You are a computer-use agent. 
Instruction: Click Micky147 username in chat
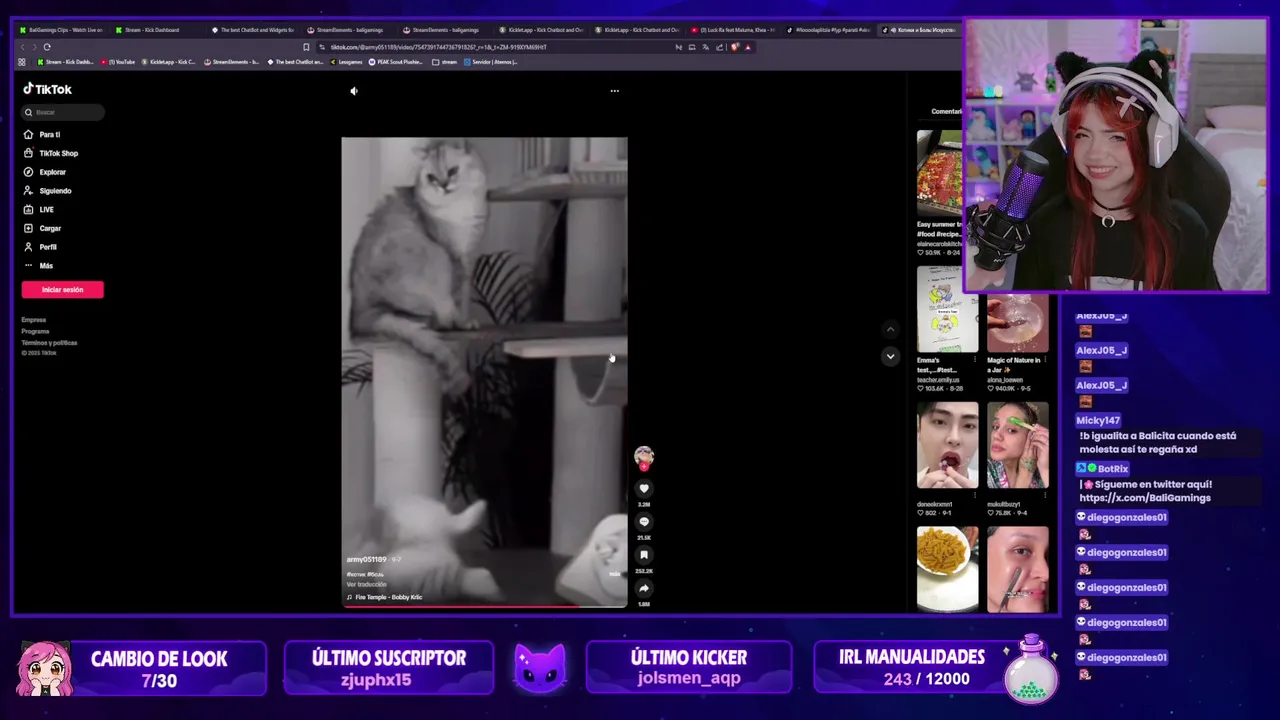coord(1098,421)
